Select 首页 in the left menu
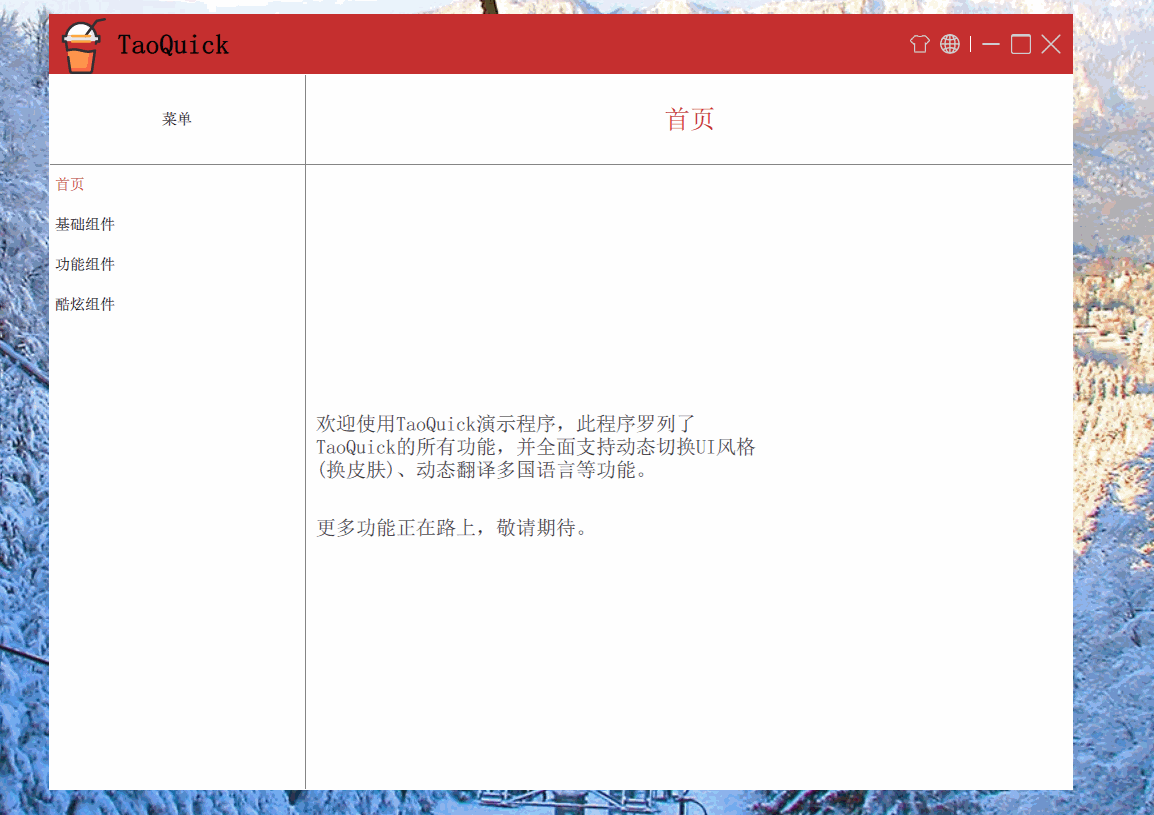 pos(70,184)
